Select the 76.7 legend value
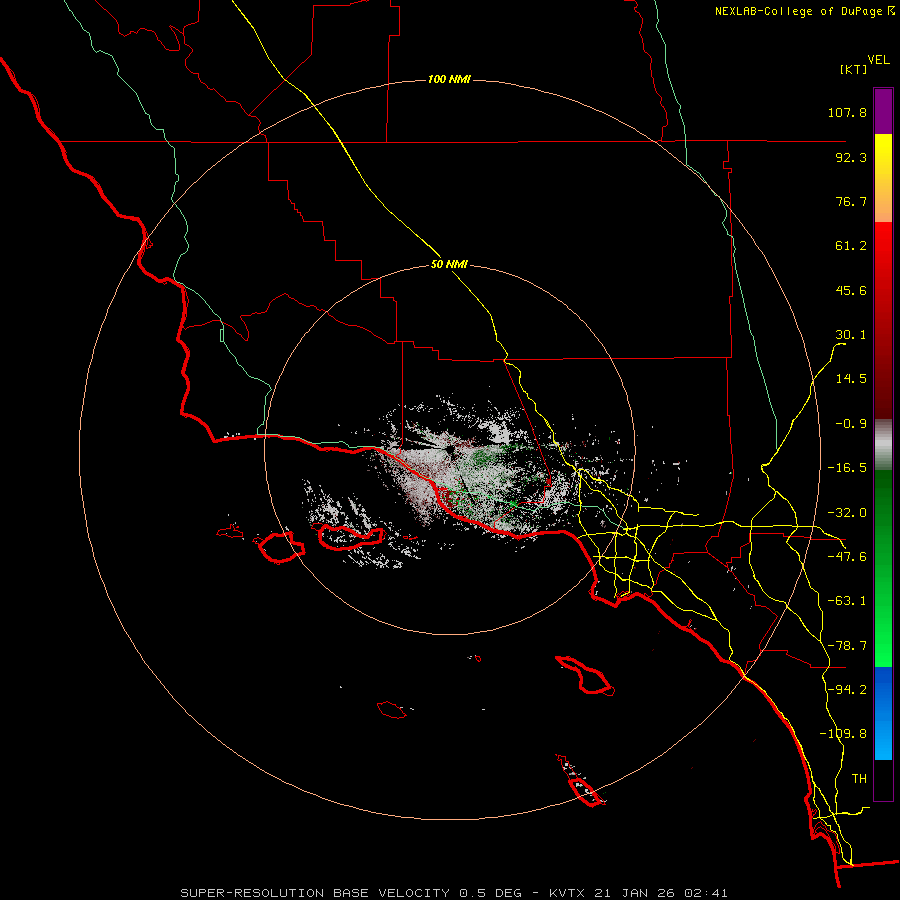The height and width of the screenshot is (900, 900). [x=851, y=201]
